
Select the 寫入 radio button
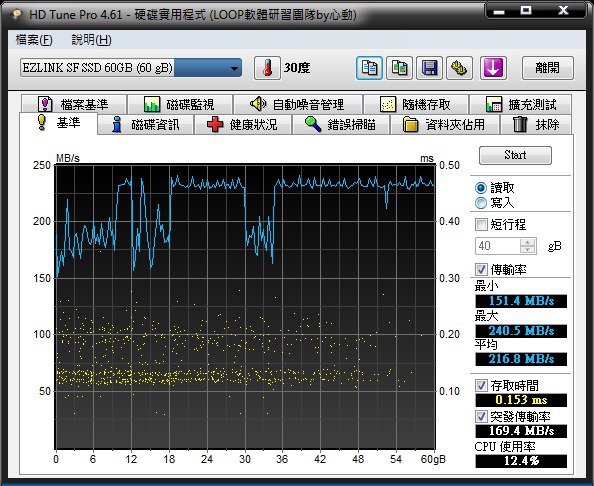[x=481, y=203]
